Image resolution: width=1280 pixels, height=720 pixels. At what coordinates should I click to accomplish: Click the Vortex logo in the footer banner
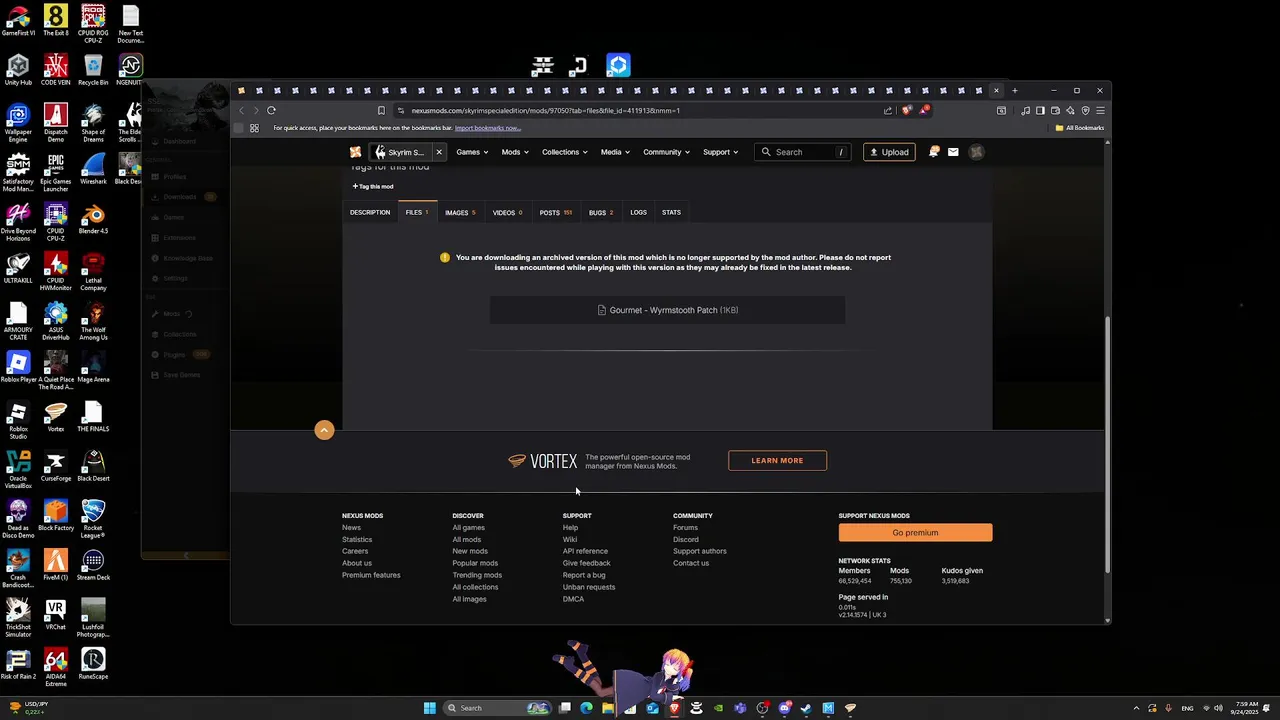pos(543,461)
